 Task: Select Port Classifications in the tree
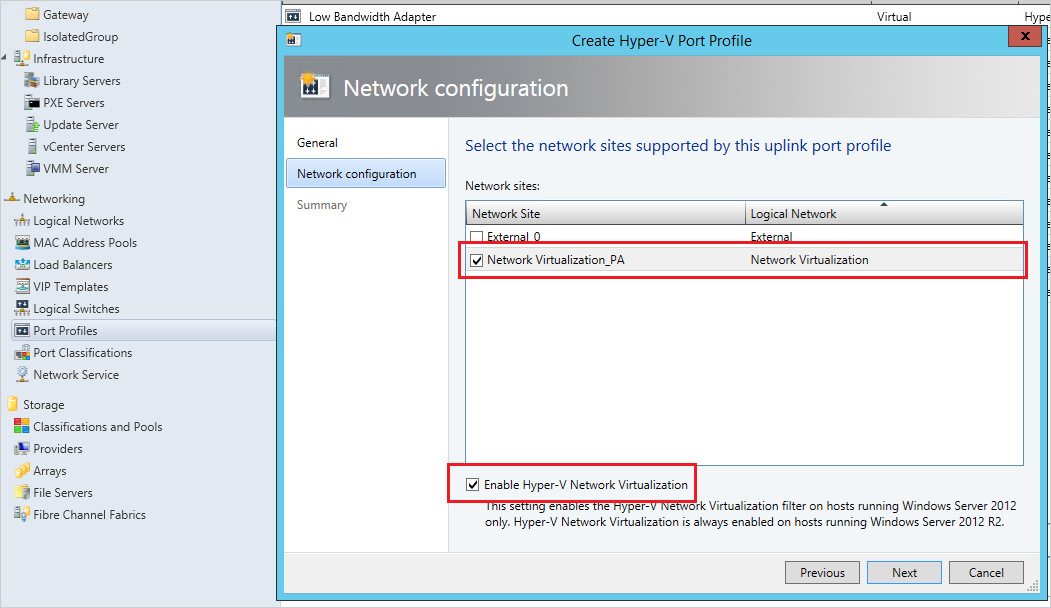pyautogui.click(x=82, y=353)
